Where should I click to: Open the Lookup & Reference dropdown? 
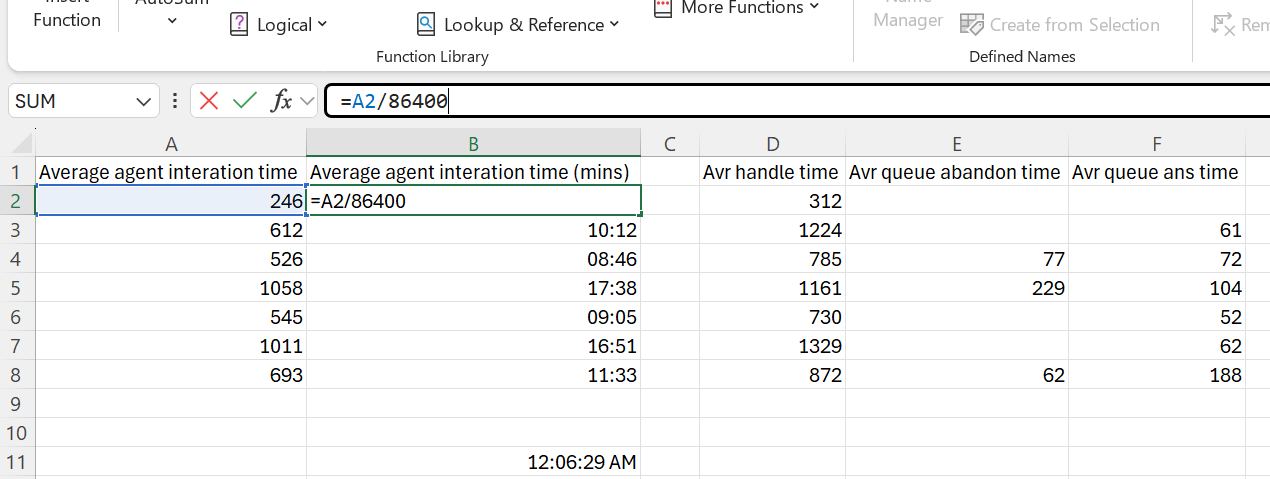[x=518, y=25]
